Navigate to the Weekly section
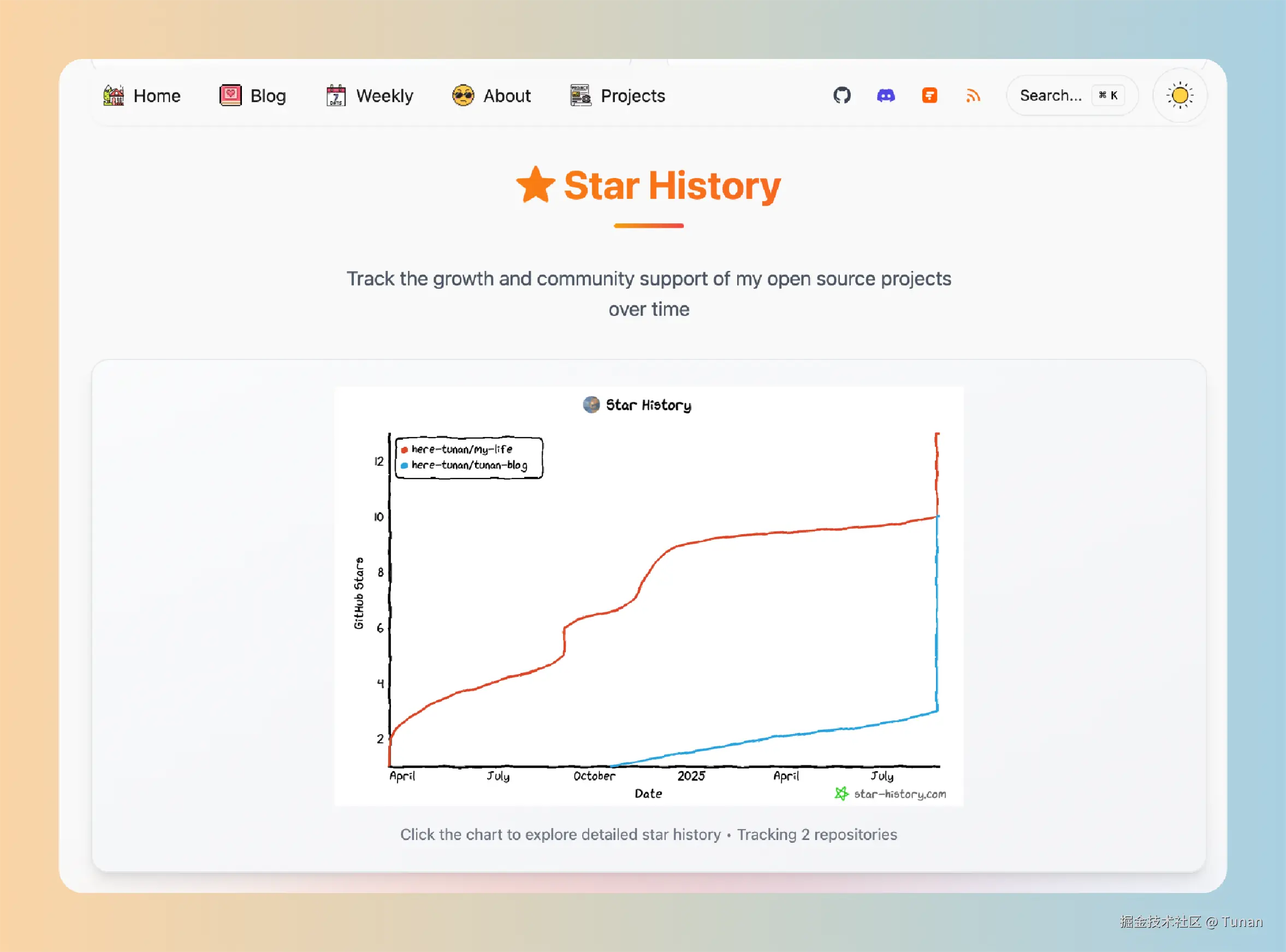1286x952 pixels. [x=384, y=96]
